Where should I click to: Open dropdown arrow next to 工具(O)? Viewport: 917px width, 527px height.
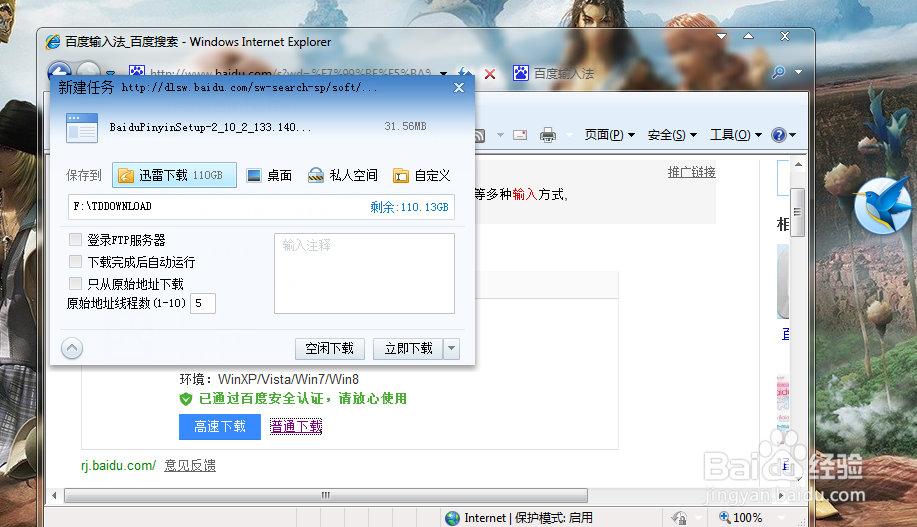tap(759, 135)
